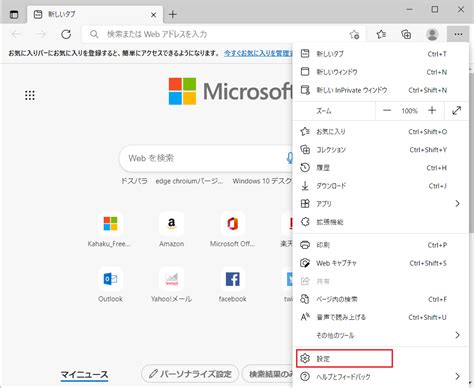
Task: Select 新しいタブ in the menu
Action: point(380,54)
